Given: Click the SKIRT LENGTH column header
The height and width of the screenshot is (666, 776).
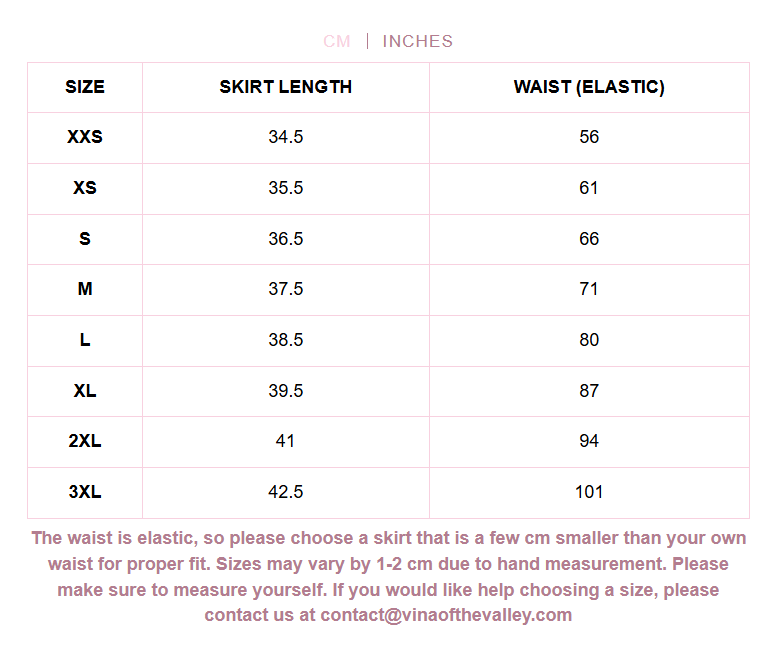Looking at the screenshot, I should point(286,87).
